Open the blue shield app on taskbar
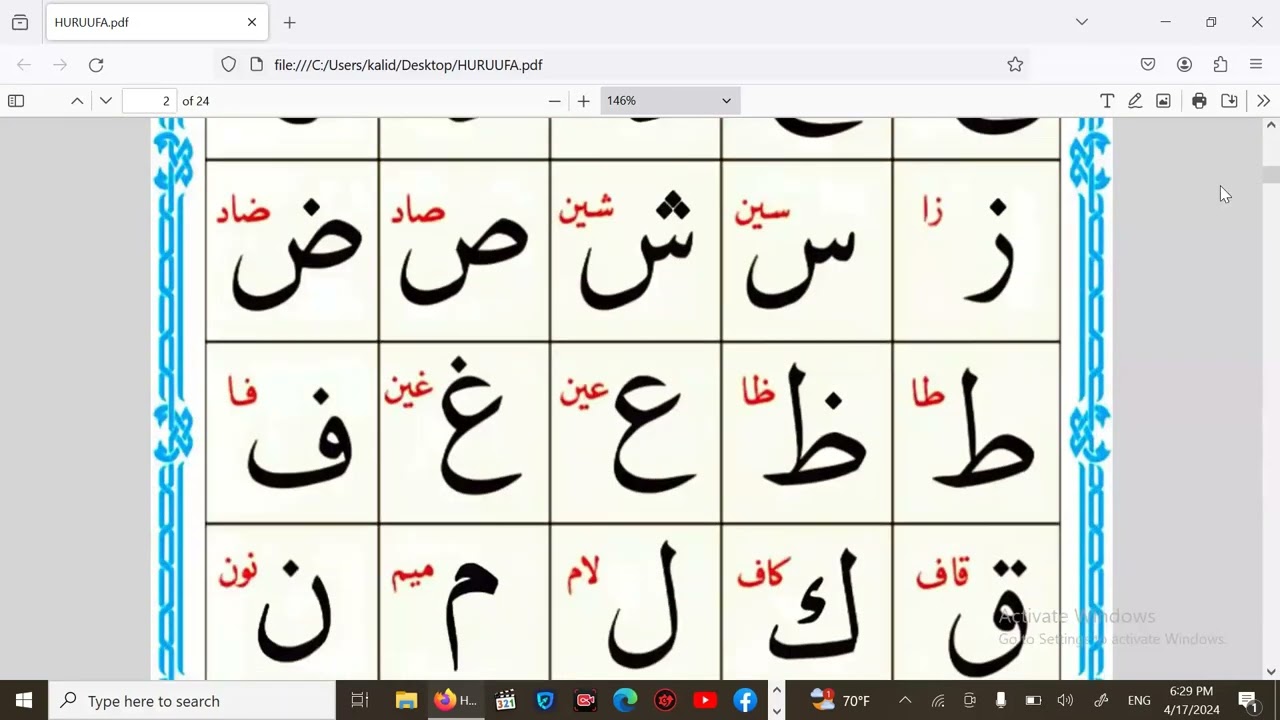 tap(545, 701)
